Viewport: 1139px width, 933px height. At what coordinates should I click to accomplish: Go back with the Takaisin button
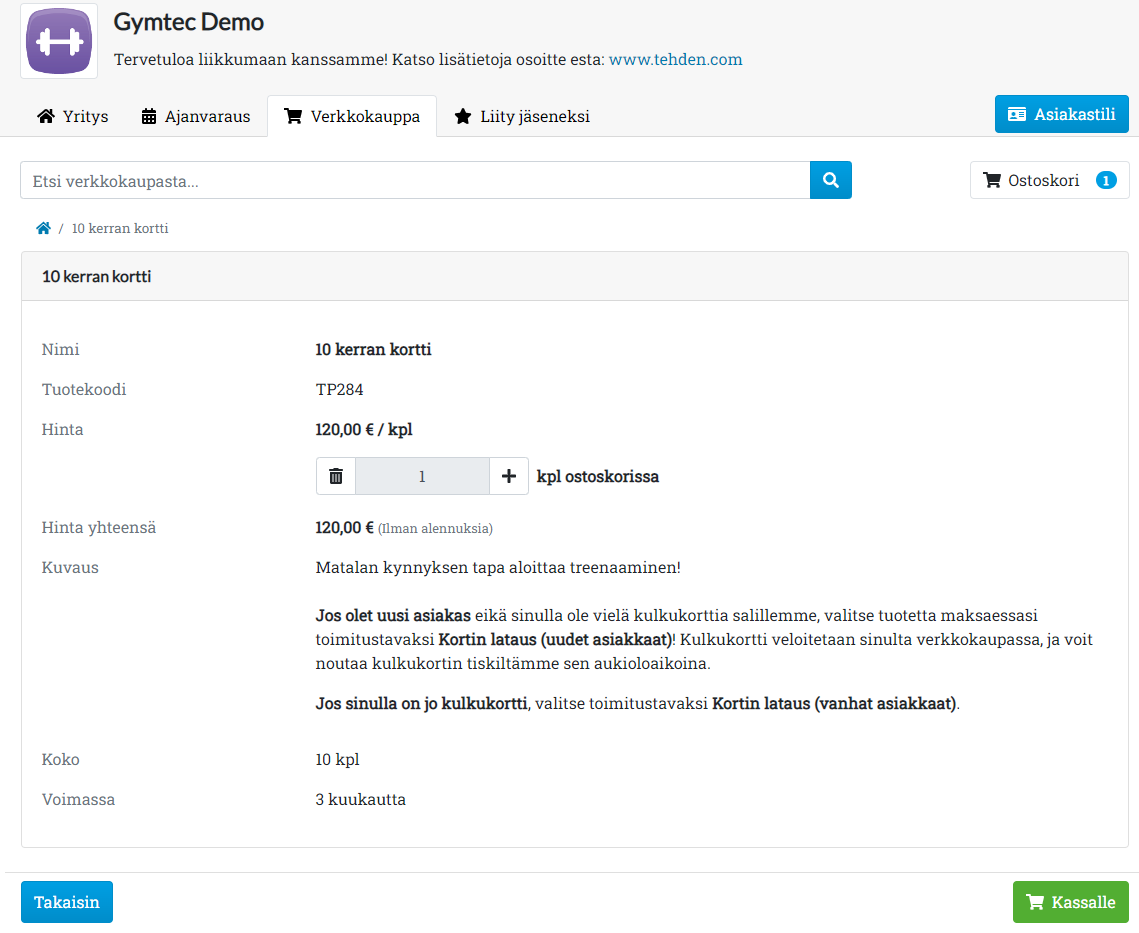click(67, 902)
